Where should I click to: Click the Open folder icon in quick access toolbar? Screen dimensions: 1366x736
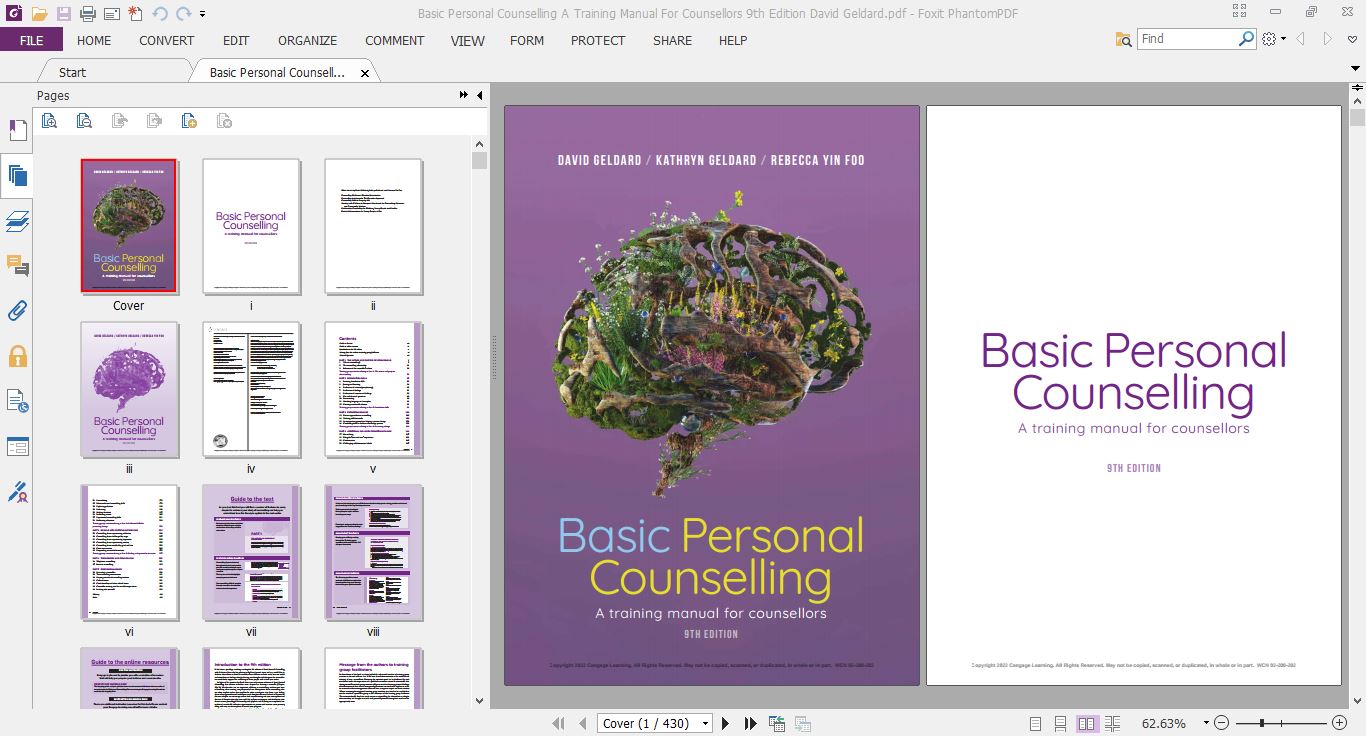pyautogui.click(x=39, y=14)
